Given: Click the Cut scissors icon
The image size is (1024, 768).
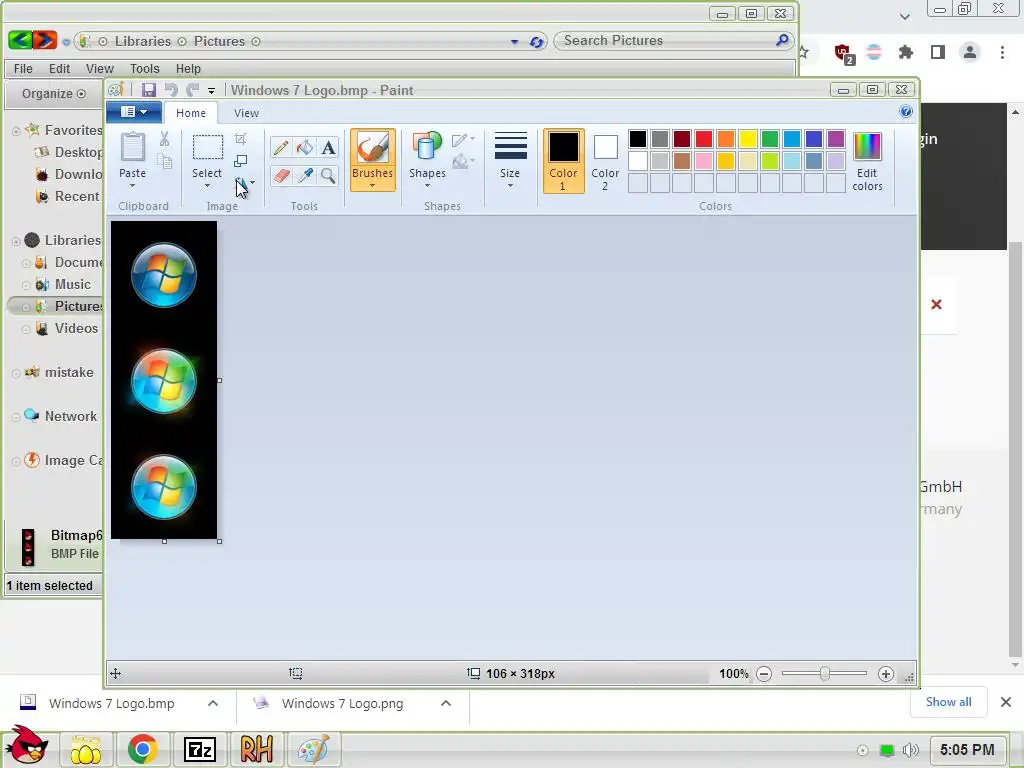Looking at the screenshot, I should (165, 138).
